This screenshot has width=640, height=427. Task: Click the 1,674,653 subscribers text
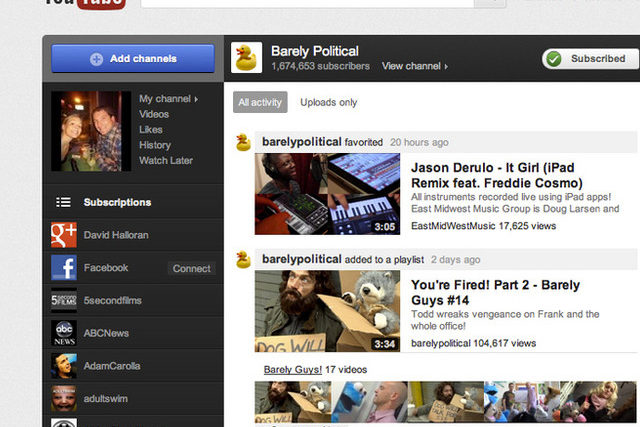coord(320,66)
